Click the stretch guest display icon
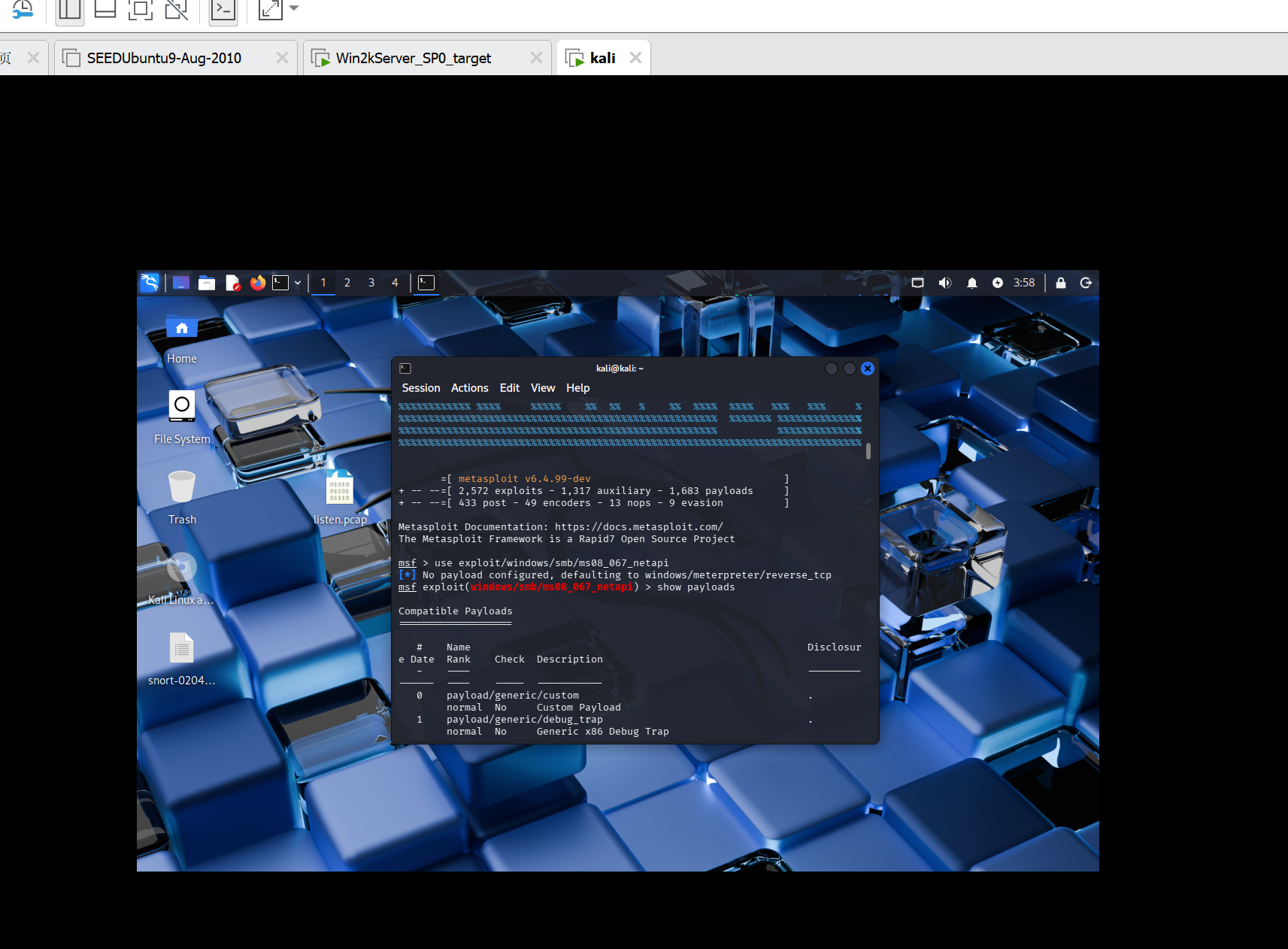 tap(270, 9)
